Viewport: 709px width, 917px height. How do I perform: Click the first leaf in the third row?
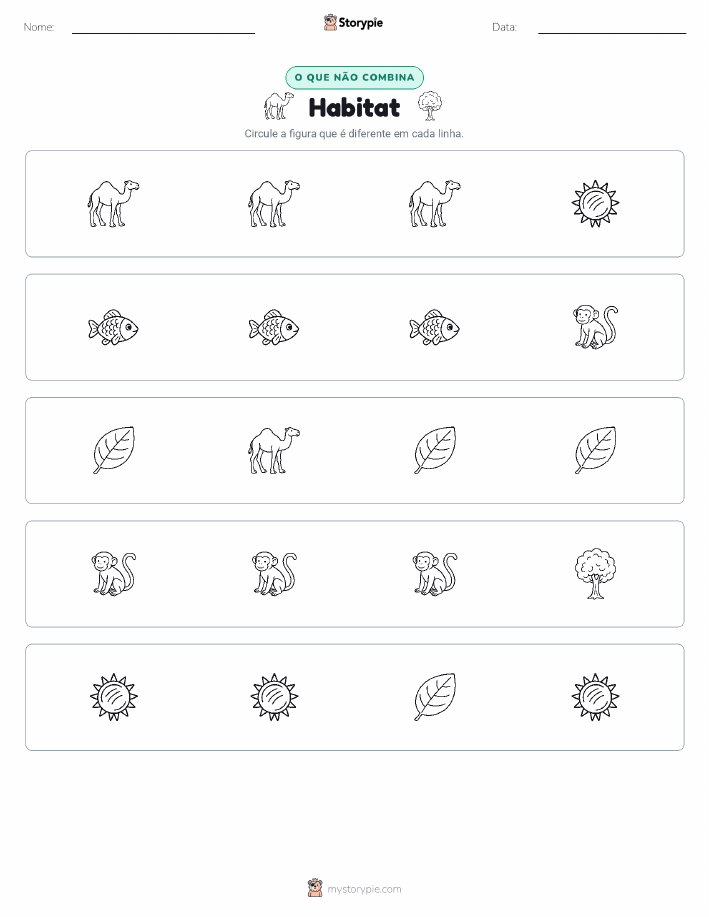coord(113,450)
